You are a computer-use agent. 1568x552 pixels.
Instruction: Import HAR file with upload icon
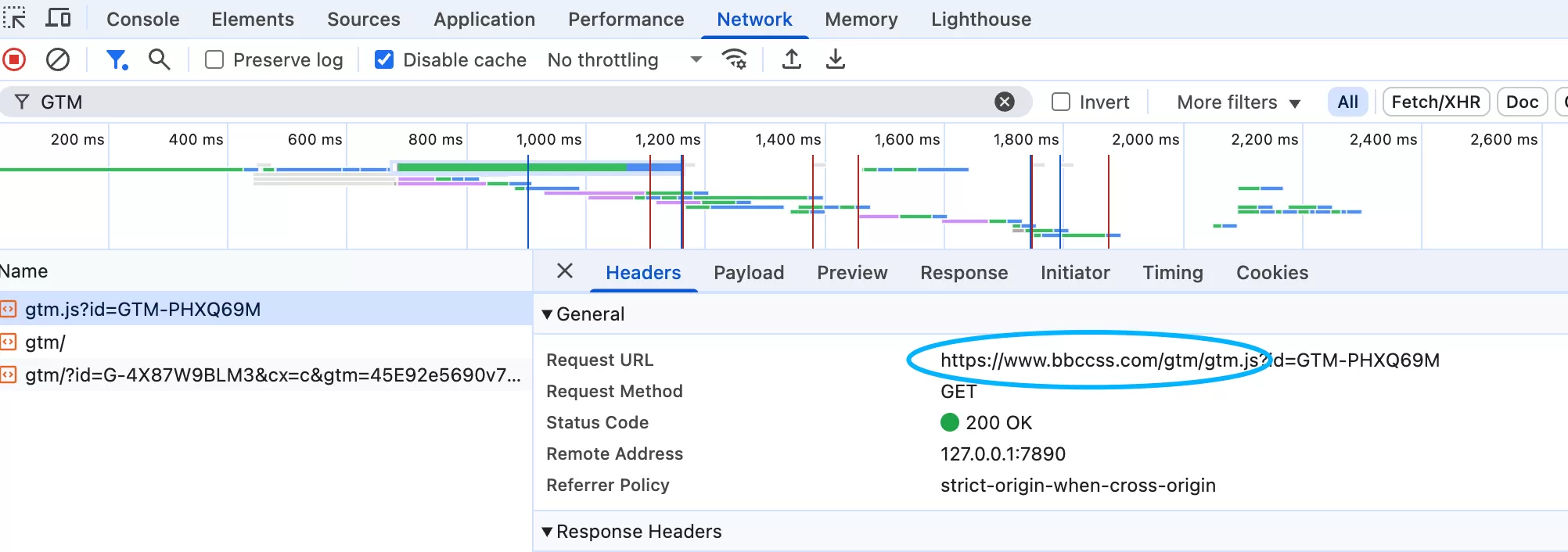click(792, 59)
